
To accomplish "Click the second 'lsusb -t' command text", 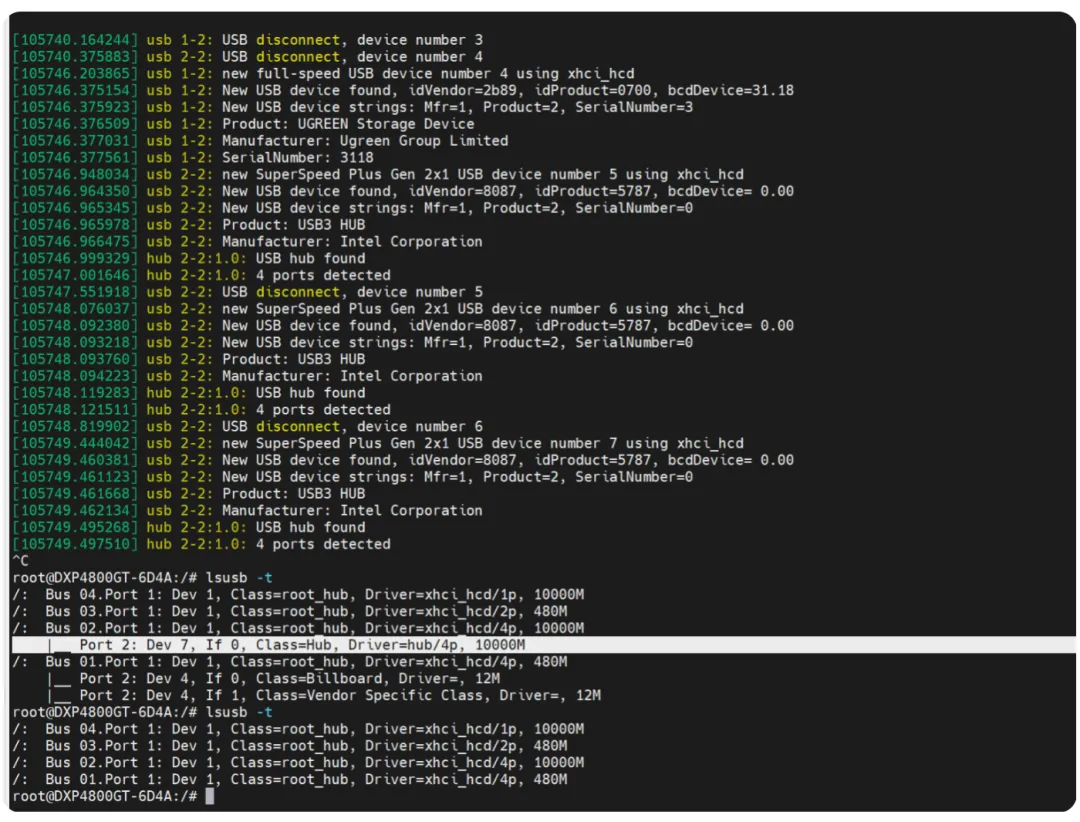I will coord(239,712).
